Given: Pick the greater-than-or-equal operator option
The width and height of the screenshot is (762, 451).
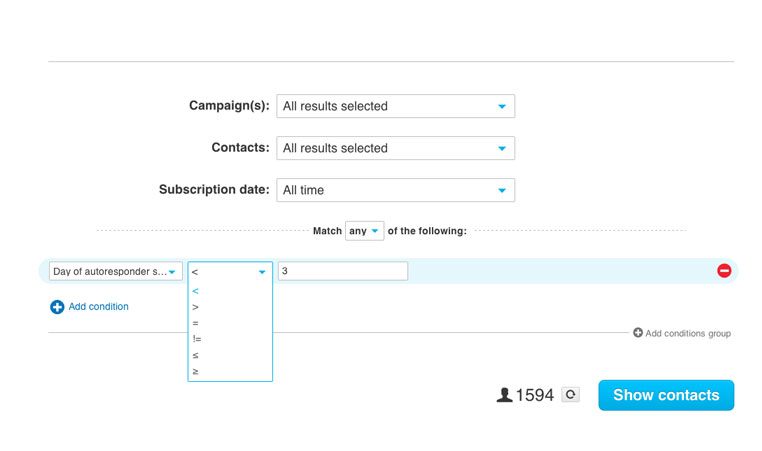Looking at the screenshot, I should point(195,371).
